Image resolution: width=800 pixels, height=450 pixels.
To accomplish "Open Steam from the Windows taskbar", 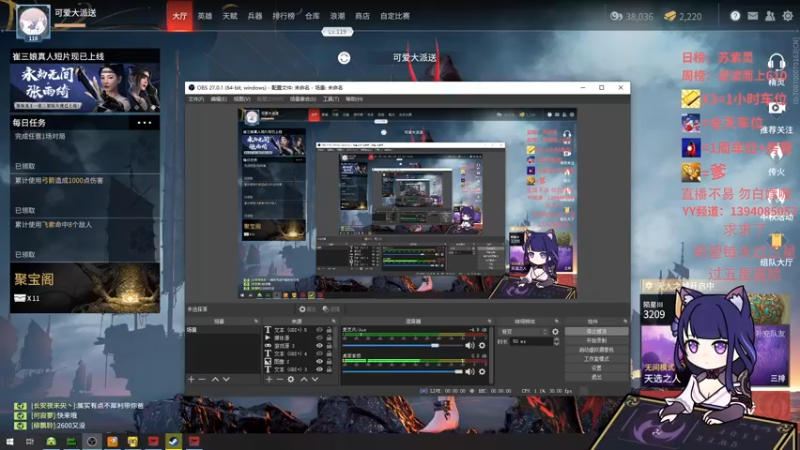I will (x=173, y=441).
